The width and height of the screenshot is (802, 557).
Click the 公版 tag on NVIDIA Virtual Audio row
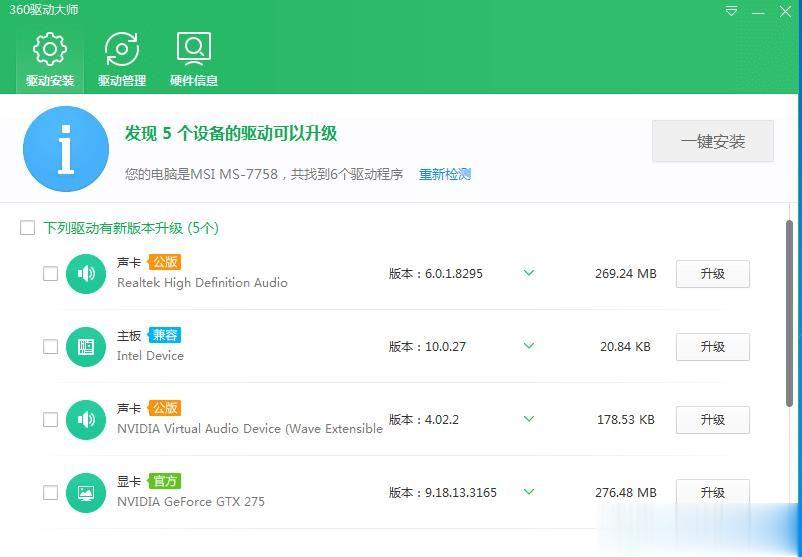[165, 408]
